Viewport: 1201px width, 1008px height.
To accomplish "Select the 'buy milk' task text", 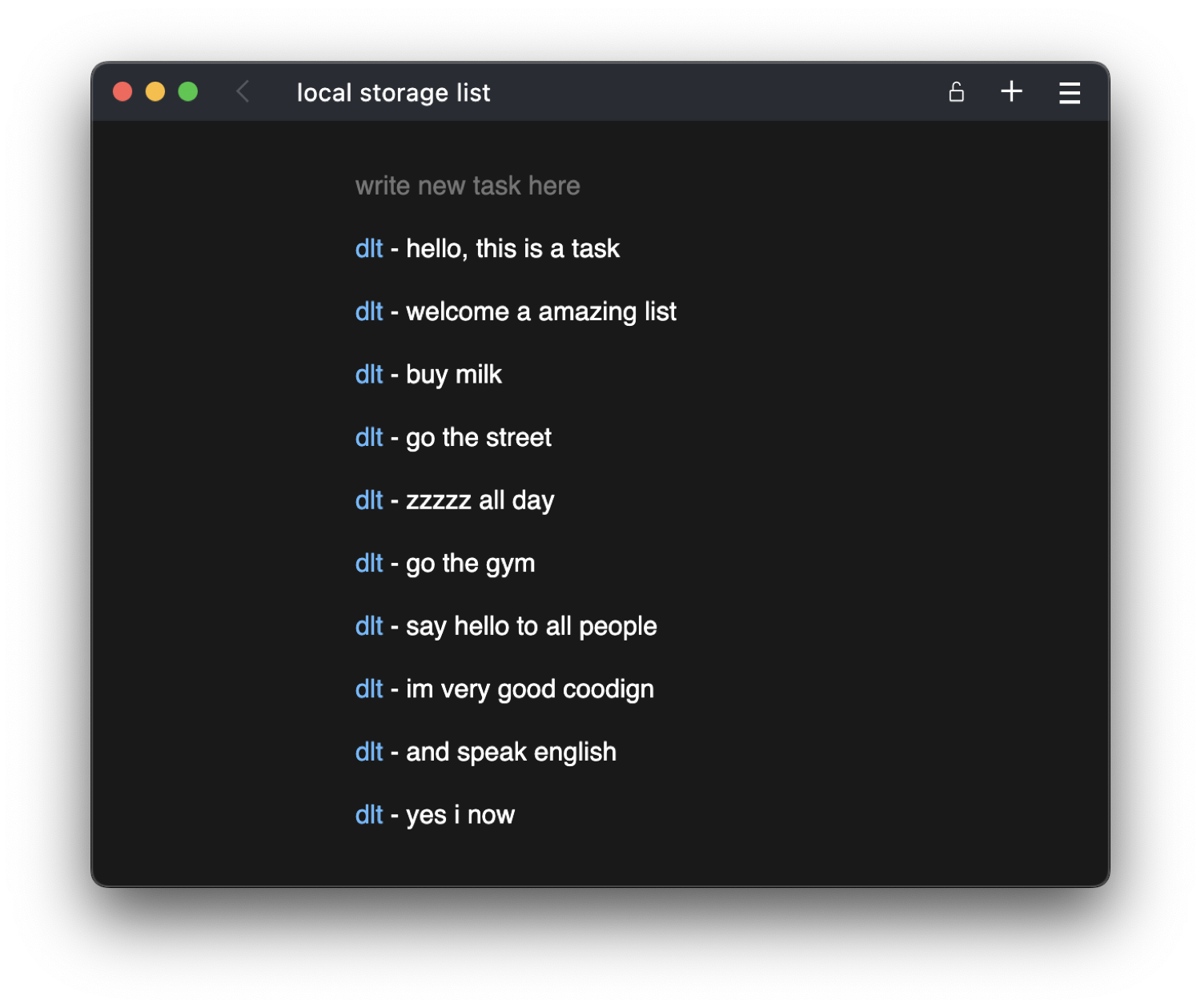I will coord(454,375).
